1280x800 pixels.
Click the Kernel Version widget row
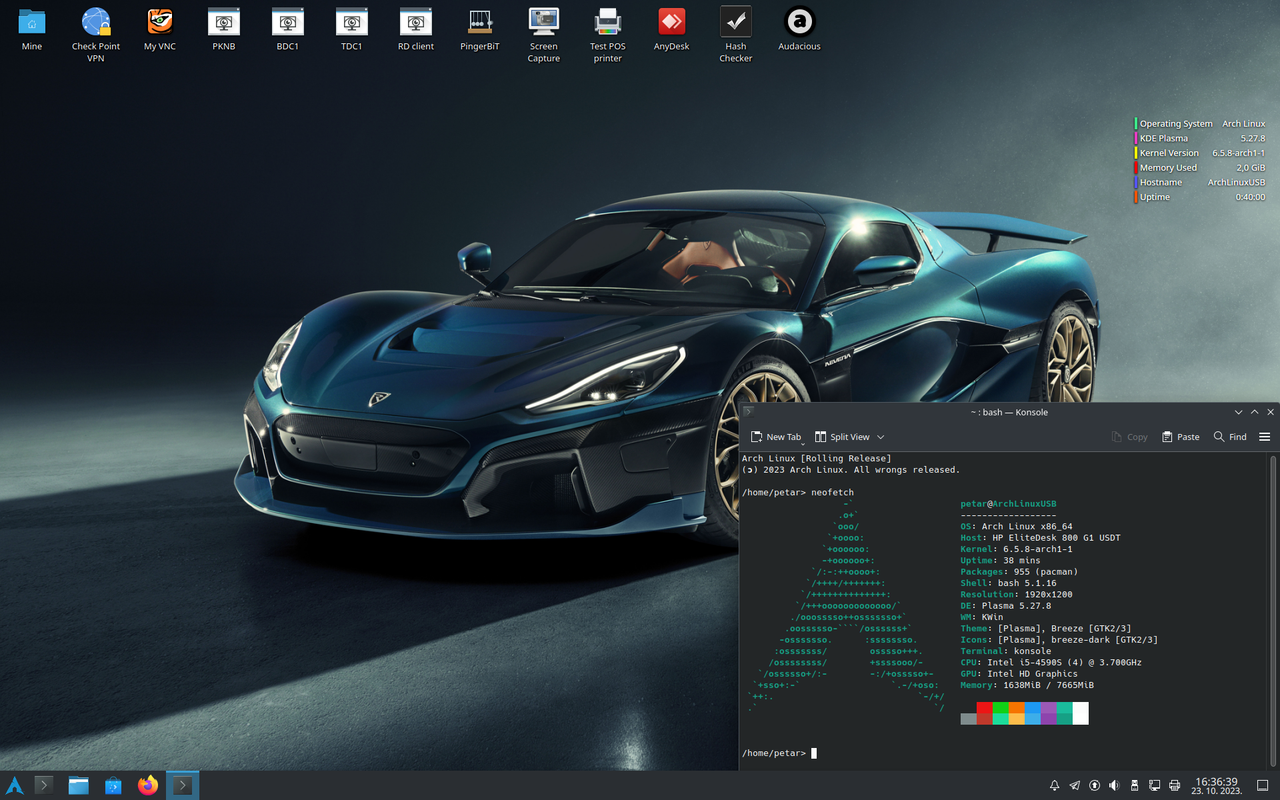coord(1200,153)
